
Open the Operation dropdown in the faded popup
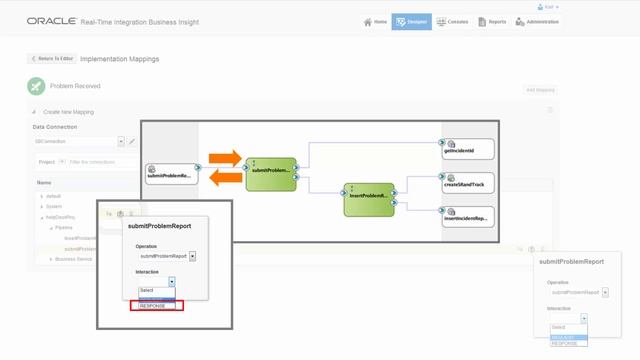coord(605,292)
